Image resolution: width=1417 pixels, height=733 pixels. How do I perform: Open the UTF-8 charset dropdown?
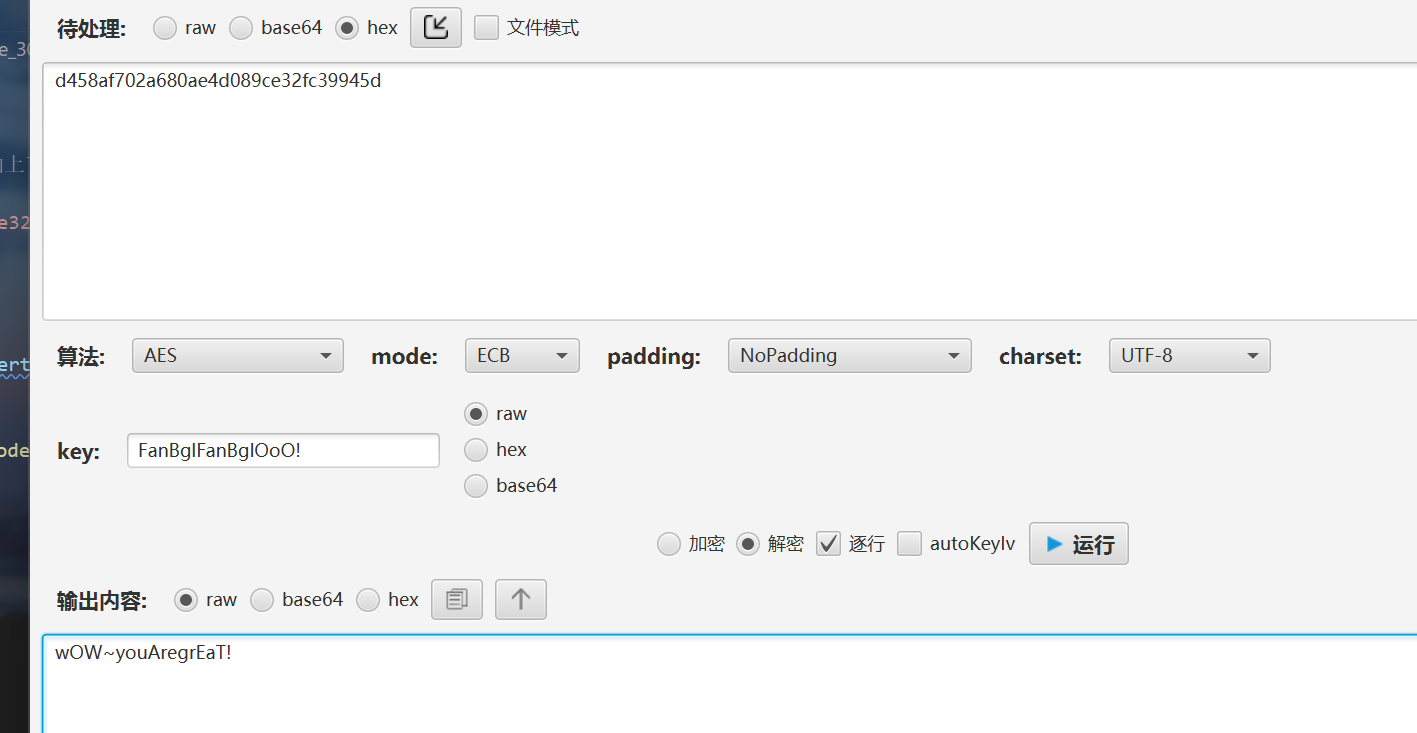pos(1188,356)
